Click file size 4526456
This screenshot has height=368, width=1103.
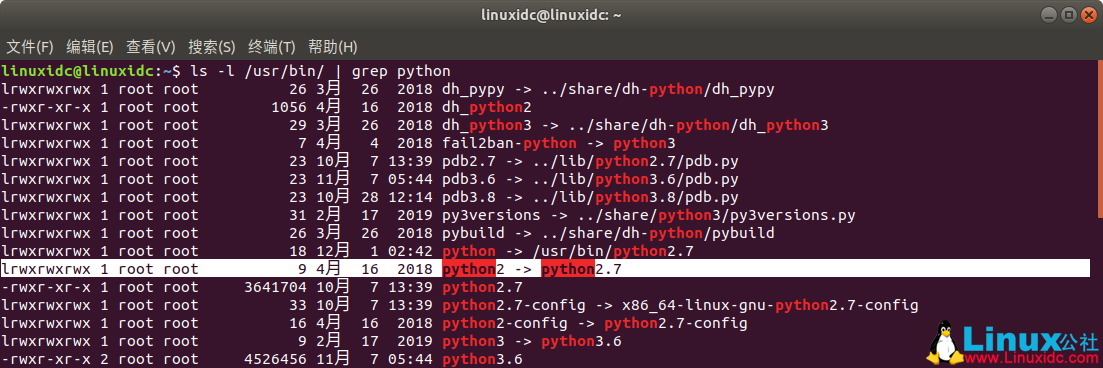click(x=275, y=359)
